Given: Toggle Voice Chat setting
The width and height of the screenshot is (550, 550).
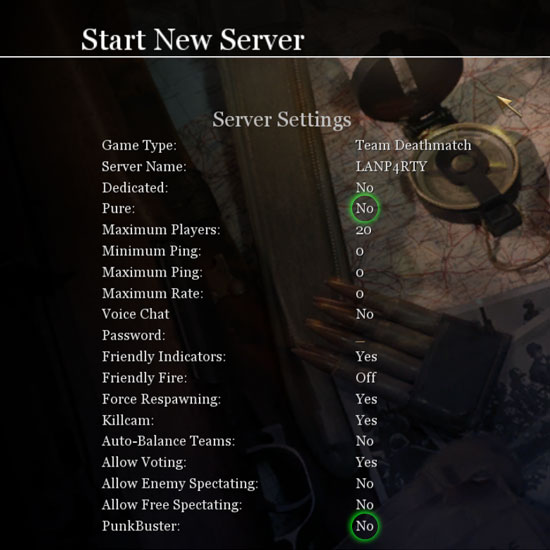Looking at the screenshot, I should [364, 314].
